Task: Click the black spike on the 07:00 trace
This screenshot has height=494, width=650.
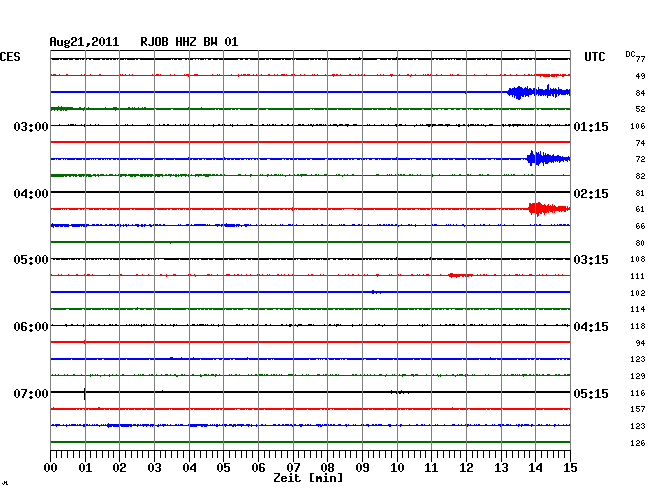Action: tap(85, 393)
